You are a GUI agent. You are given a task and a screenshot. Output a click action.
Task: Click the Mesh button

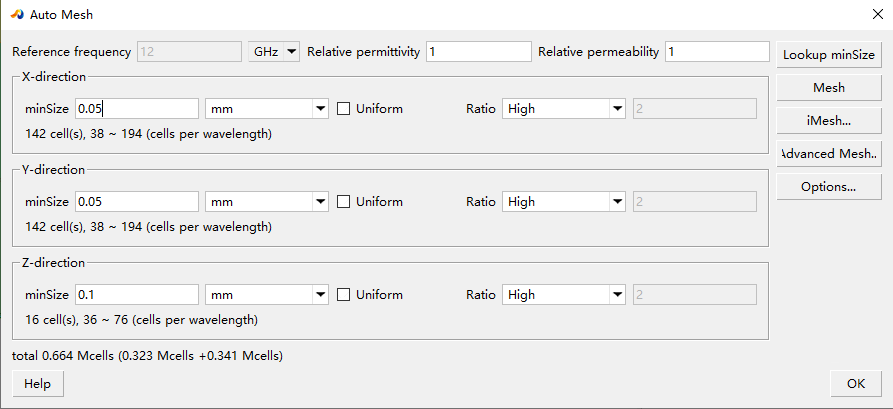[829, 88]
